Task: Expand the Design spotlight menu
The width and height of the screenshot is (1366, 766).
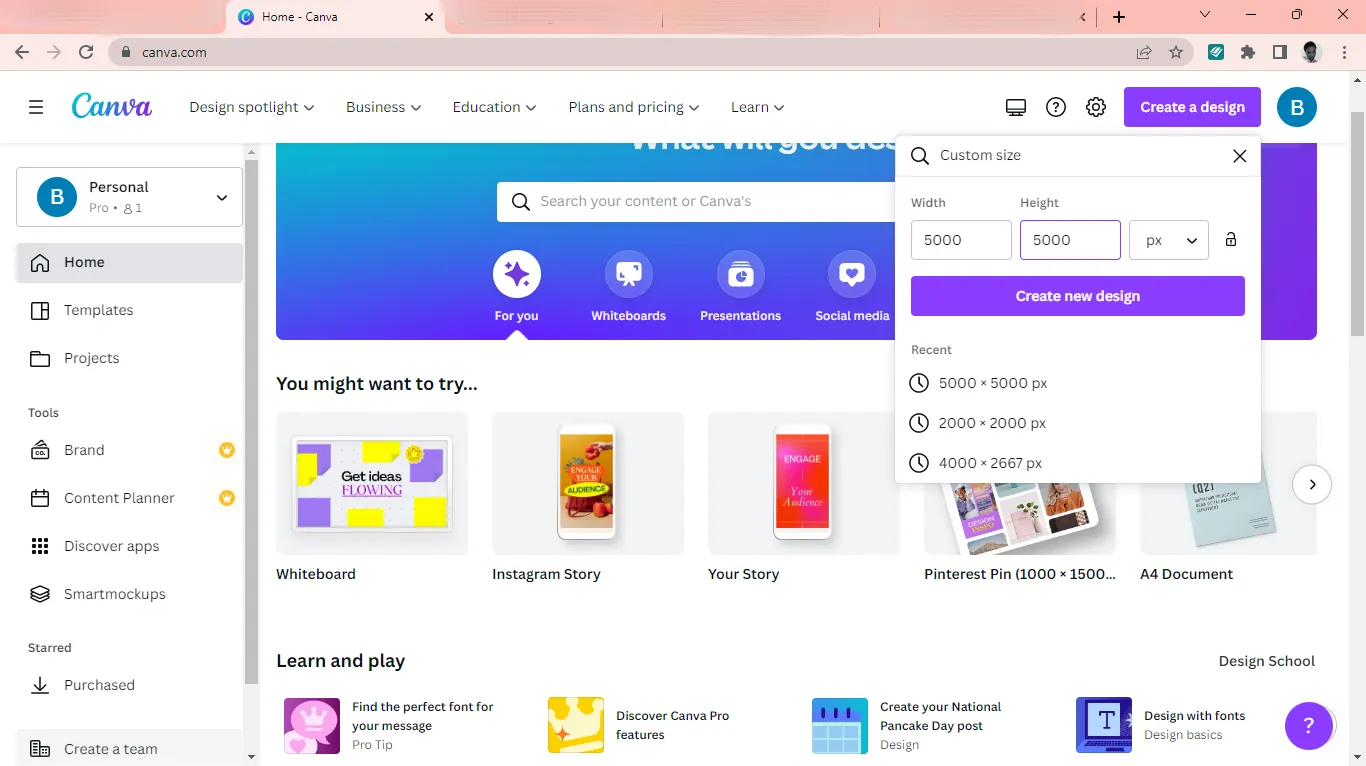Action: point(252,107)
